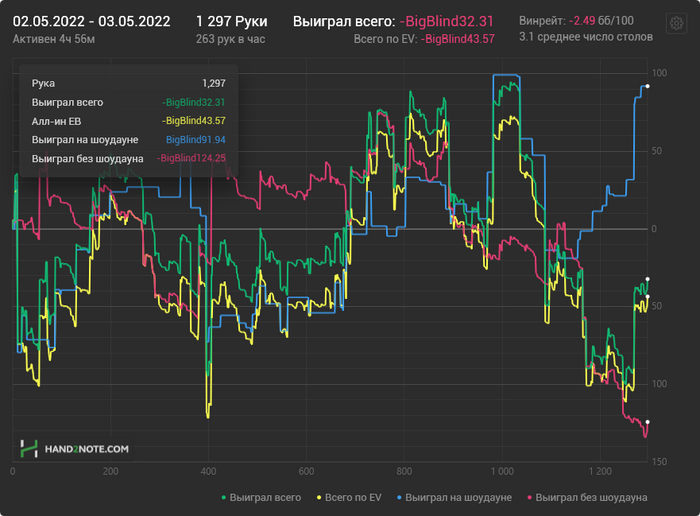Open the chart settings gear icon
Screen dimensions: 700x516
(676, 23)
